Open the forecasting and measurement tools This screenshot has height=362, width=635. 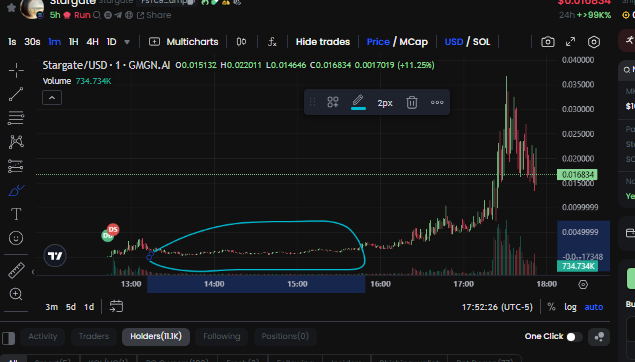click(x=16, y=166)
